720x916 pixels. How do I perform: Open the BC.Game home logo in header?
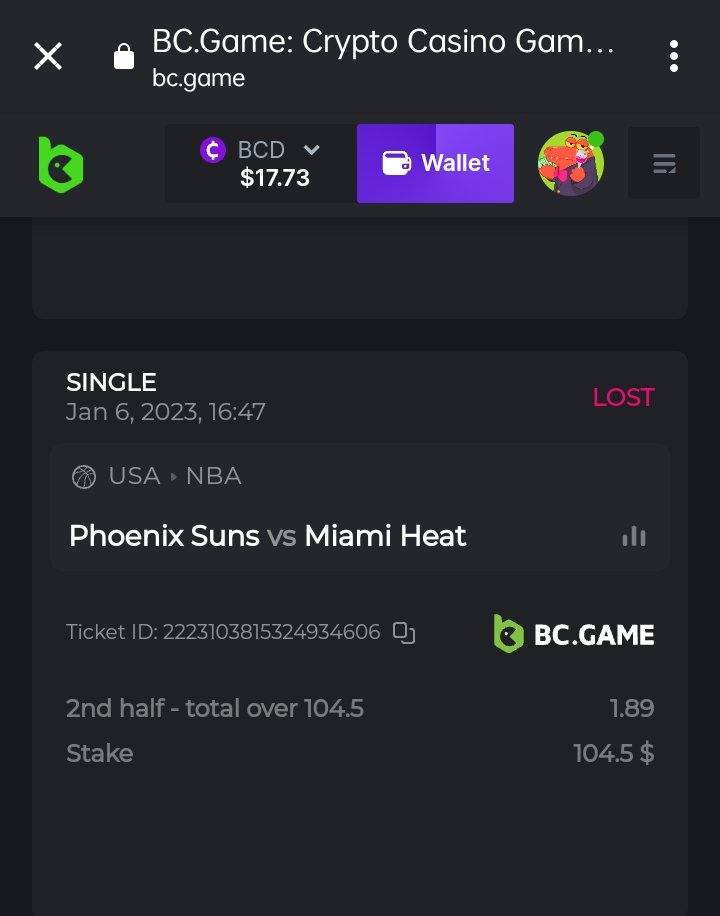point(60,164)
